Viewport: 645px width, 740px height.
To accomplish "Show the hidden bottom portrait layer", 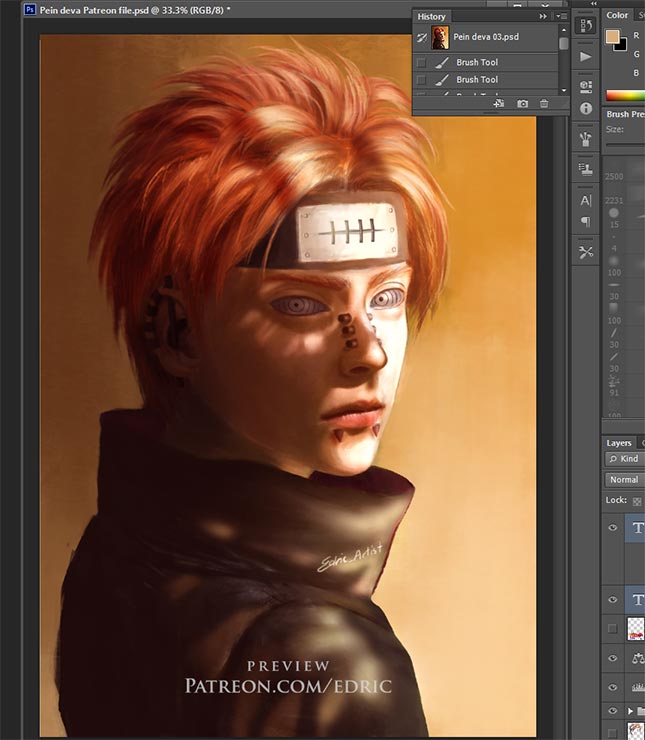I will pyautogui.click(x=612, y=732).
